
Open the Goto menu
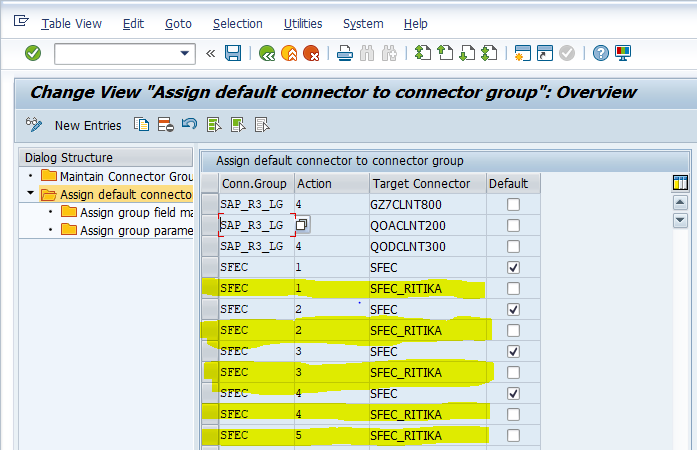[178, 24]
